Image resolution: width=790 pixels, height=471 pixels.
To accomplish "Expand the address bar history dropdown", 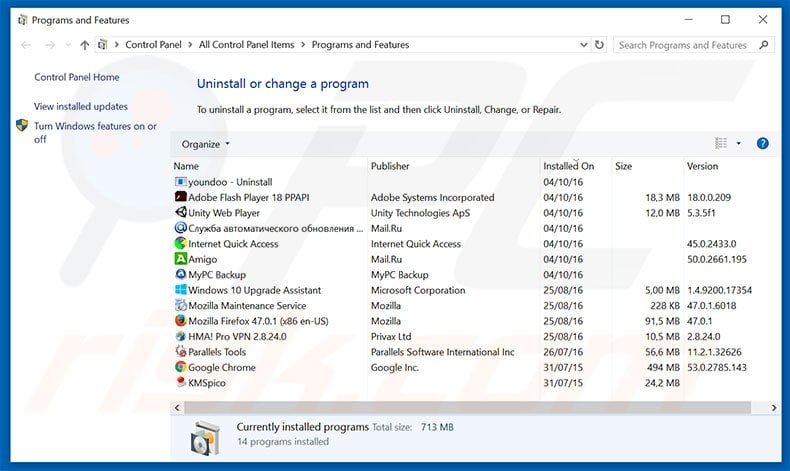I will pyautogui.click(x=583, y=45).
